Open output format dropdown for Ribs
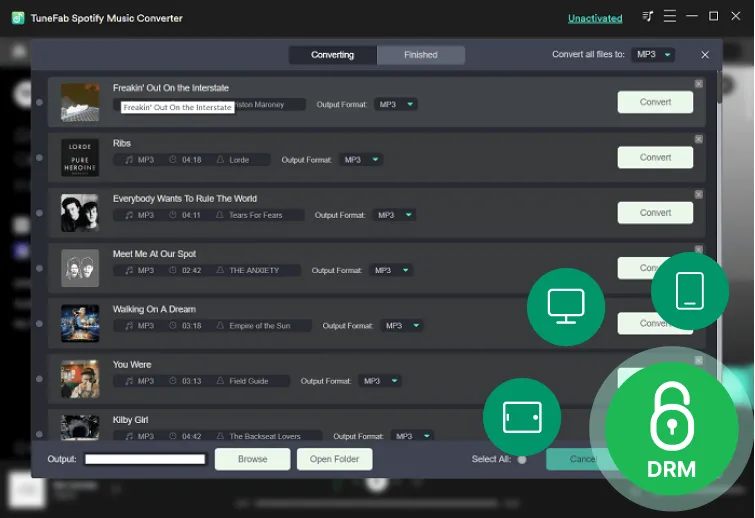755x518 pixels. [x=361, y=160]
